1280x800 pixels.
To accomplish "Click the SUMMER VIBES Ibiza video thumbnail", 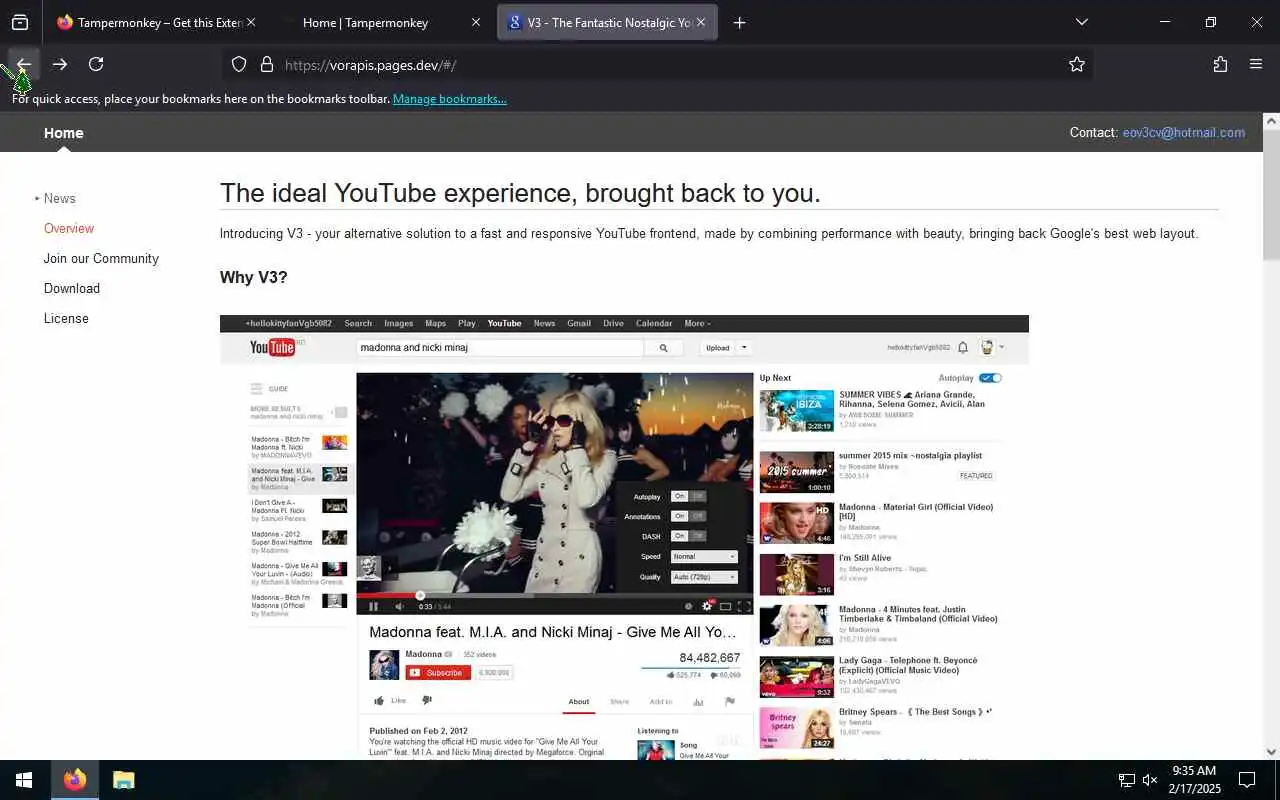I will pos(796,411).
